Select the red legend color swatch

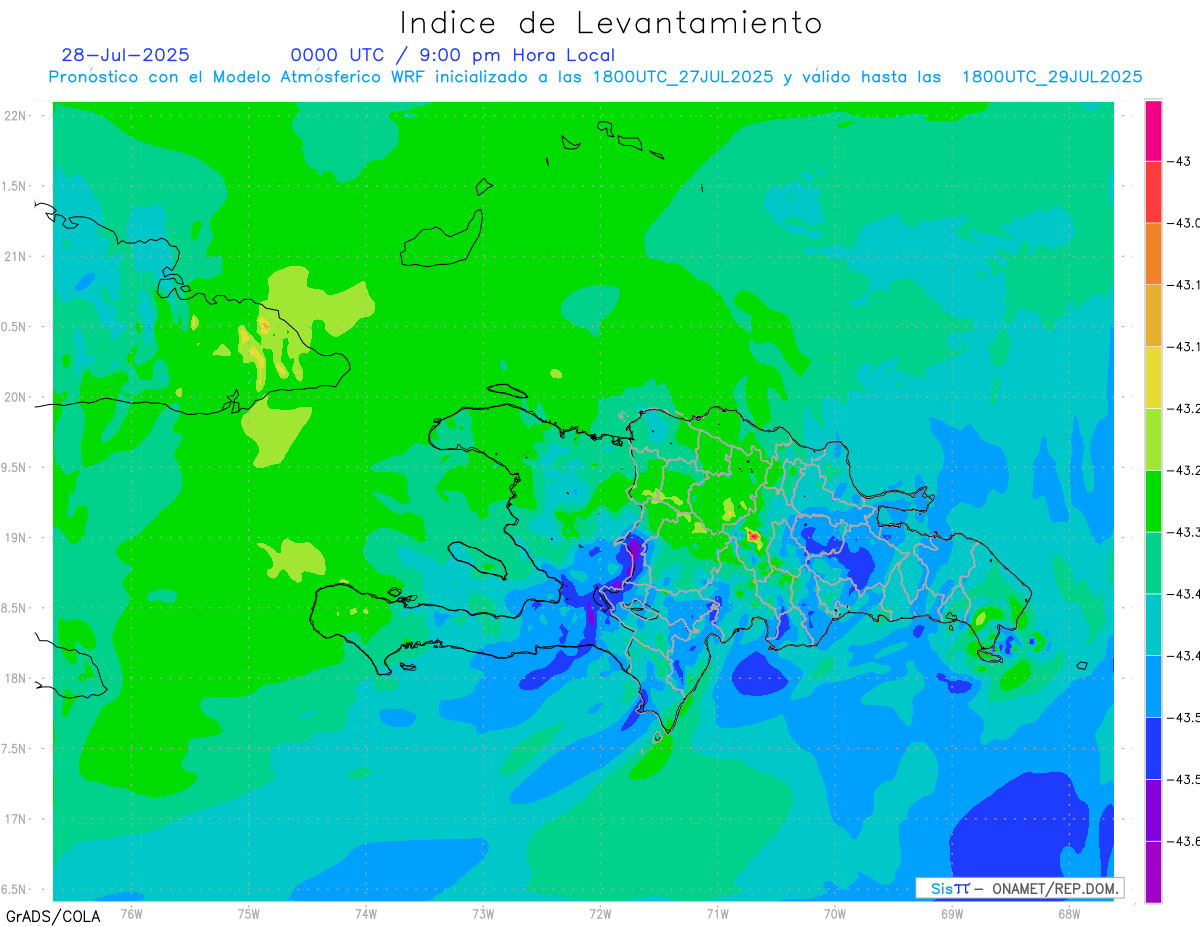click(x=1153, y=192)
